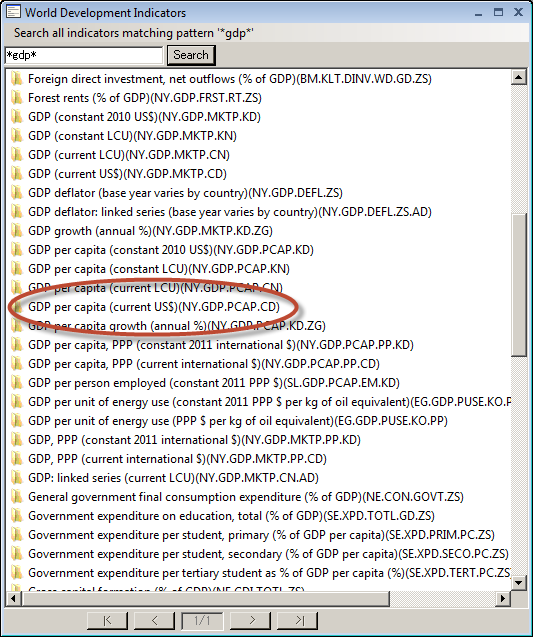The width and height of the screenshot is (533, 637).
Task: Click the window icon in the title bar
Action: point(13,12)
